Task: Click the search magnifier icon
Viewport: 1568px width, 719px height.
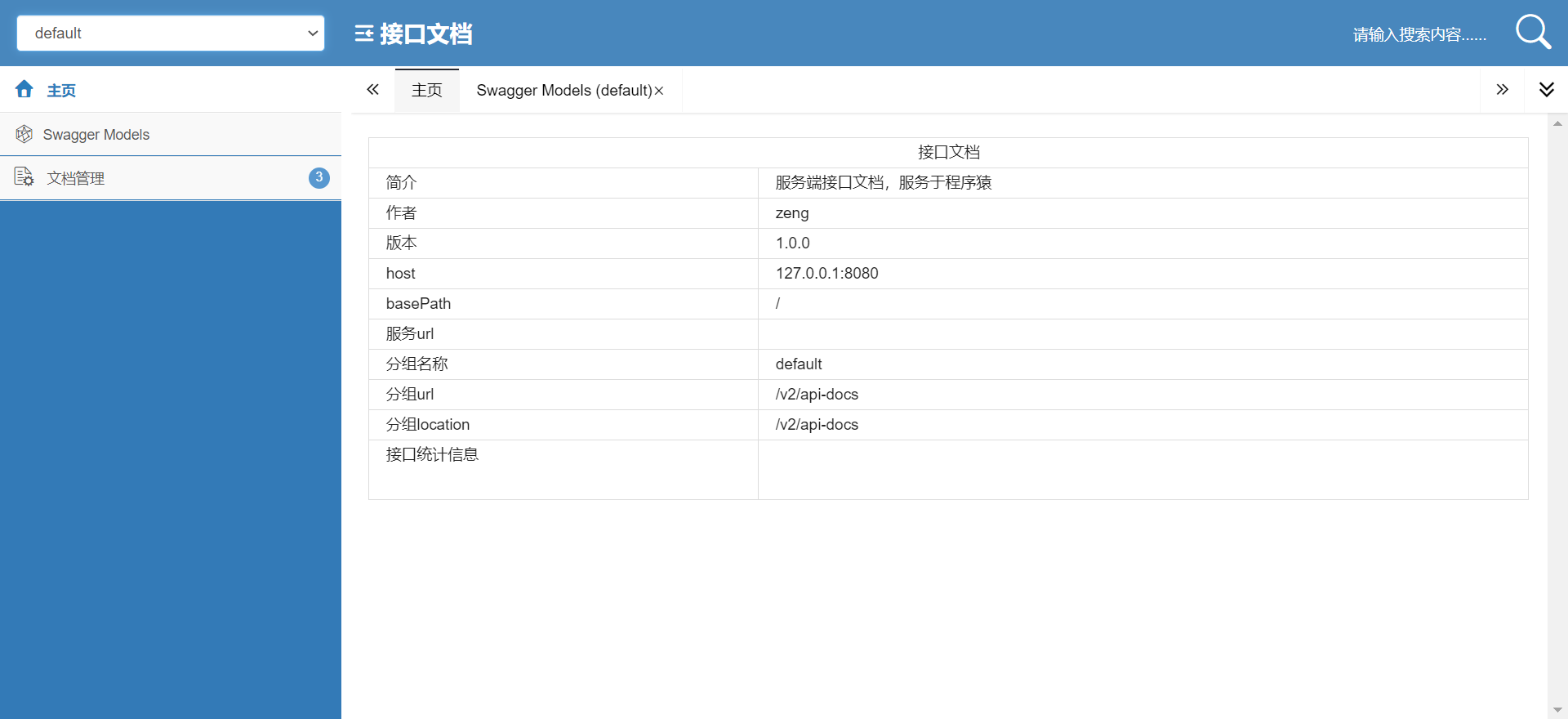Action: click(x=1533, y=33)
